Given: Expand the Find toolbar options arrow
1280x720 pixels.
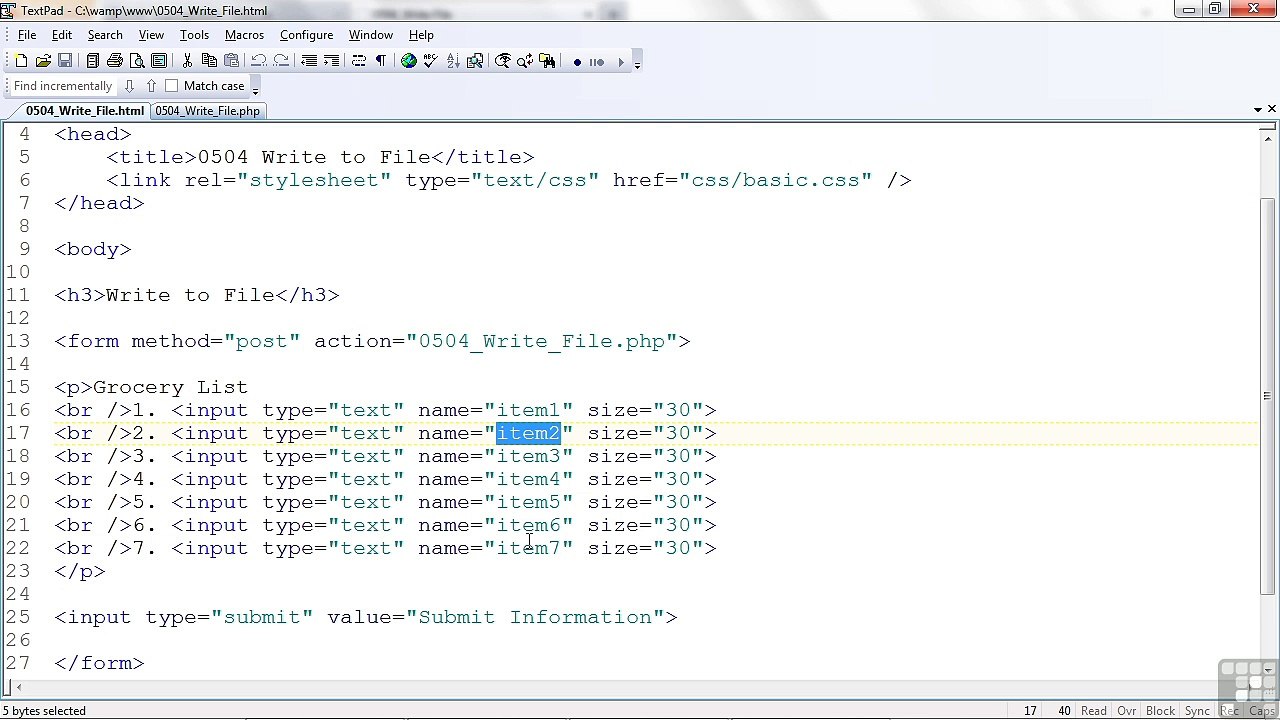Looking at the screenshot, I should [255, 89].
